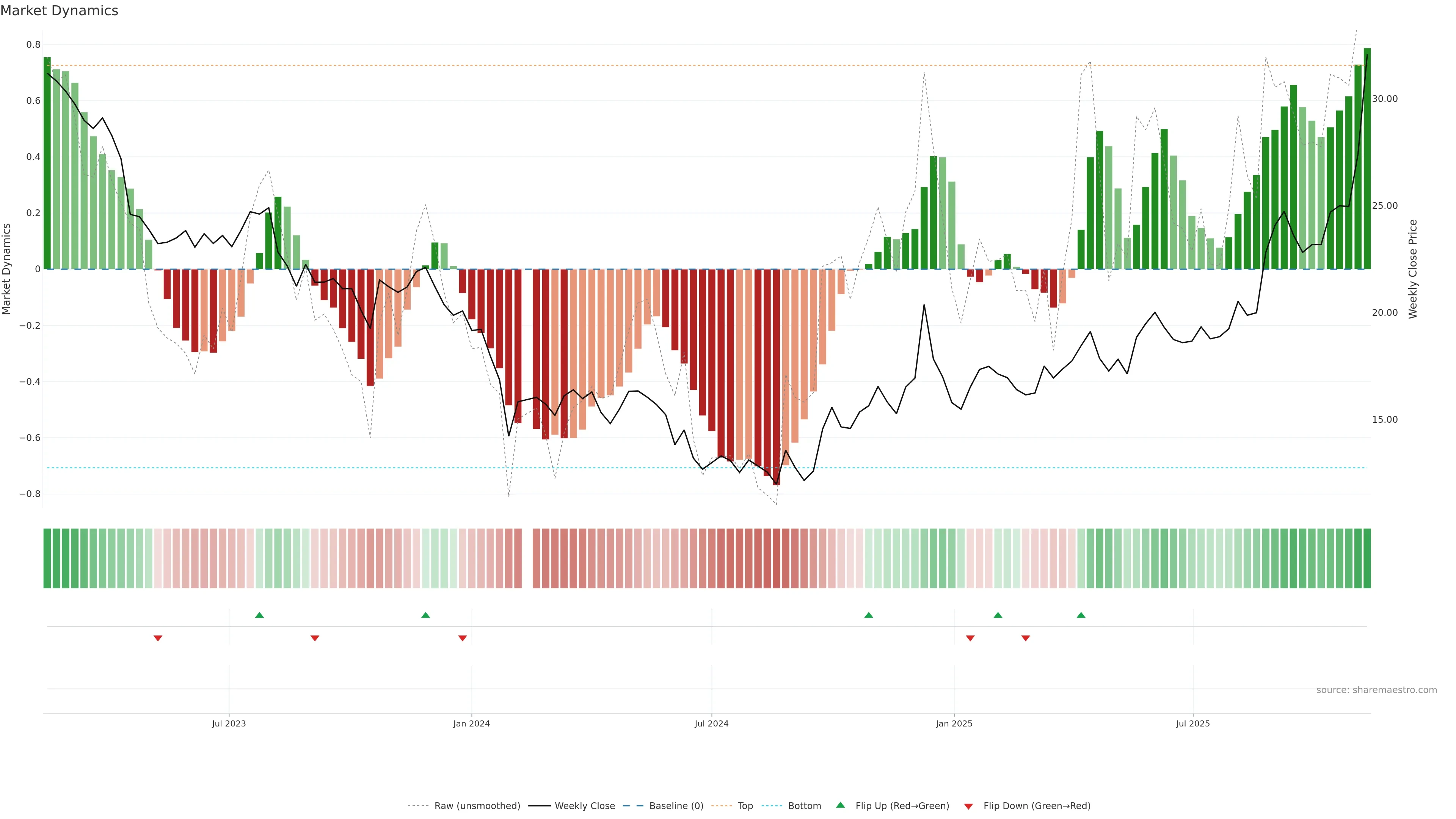This screenshot has width=1456, height=819.
Task: Click the Market Dynamics chart title
Action: point(60,11)
